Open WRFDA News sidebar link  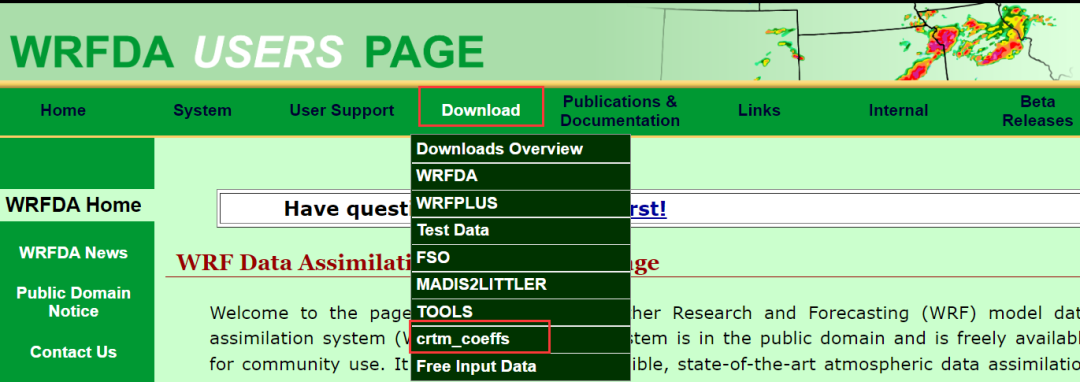click(x=74, y=253)
